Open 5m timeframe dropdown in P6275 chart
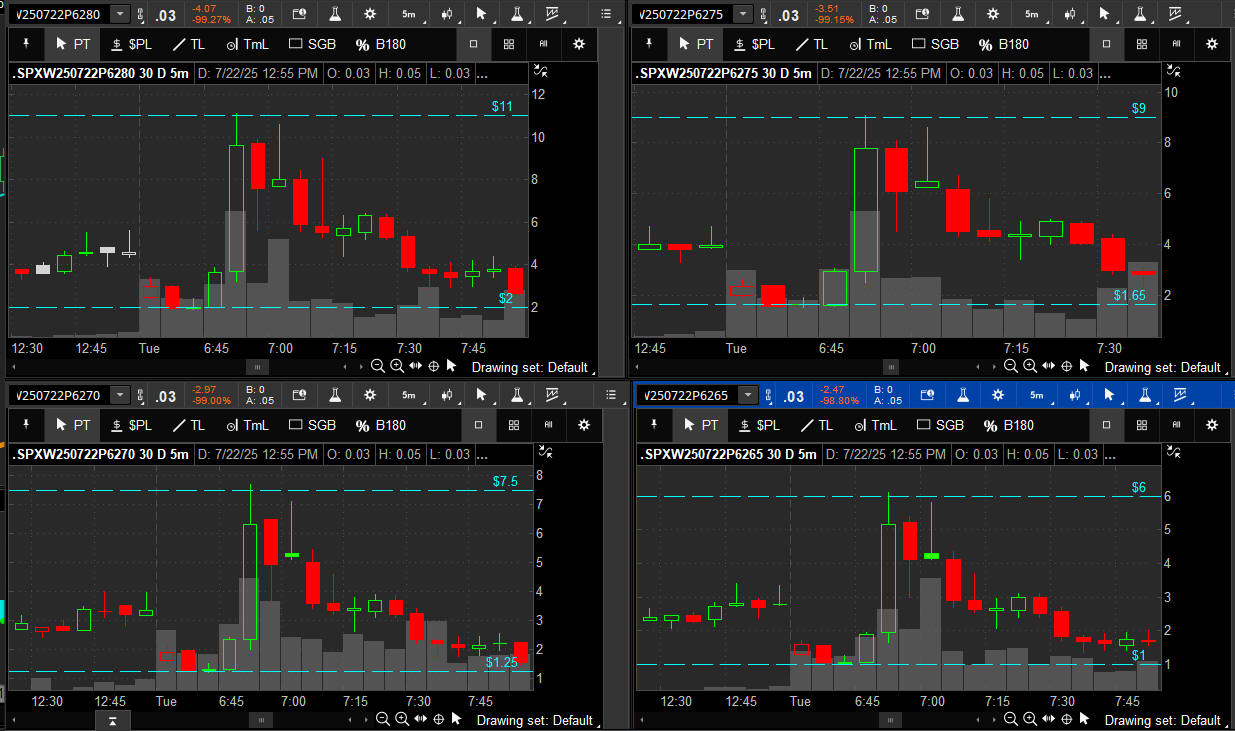The width and height of the screenshot is (1235, 731). 1030,14
